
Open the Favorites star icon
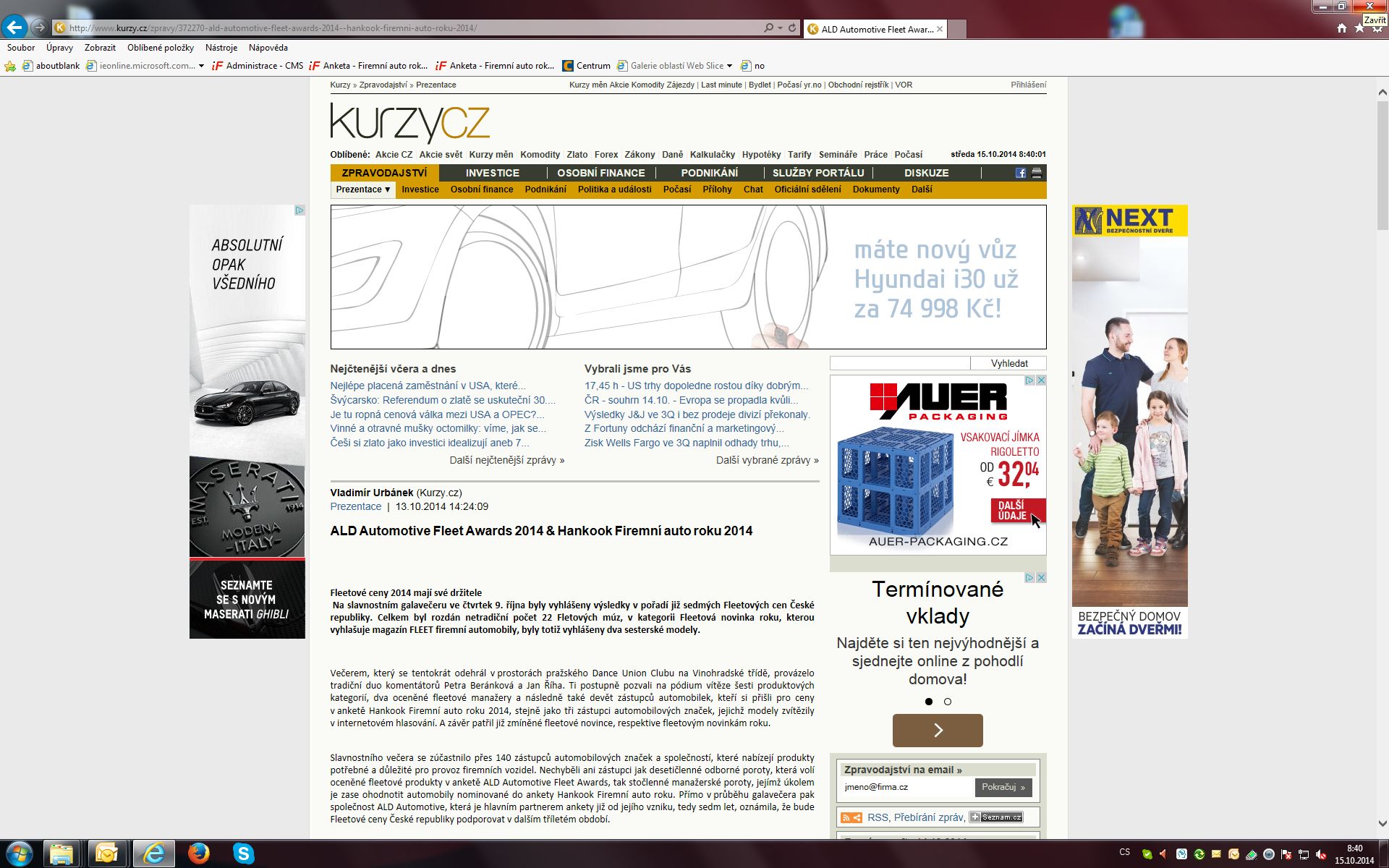coord(1359,28)
